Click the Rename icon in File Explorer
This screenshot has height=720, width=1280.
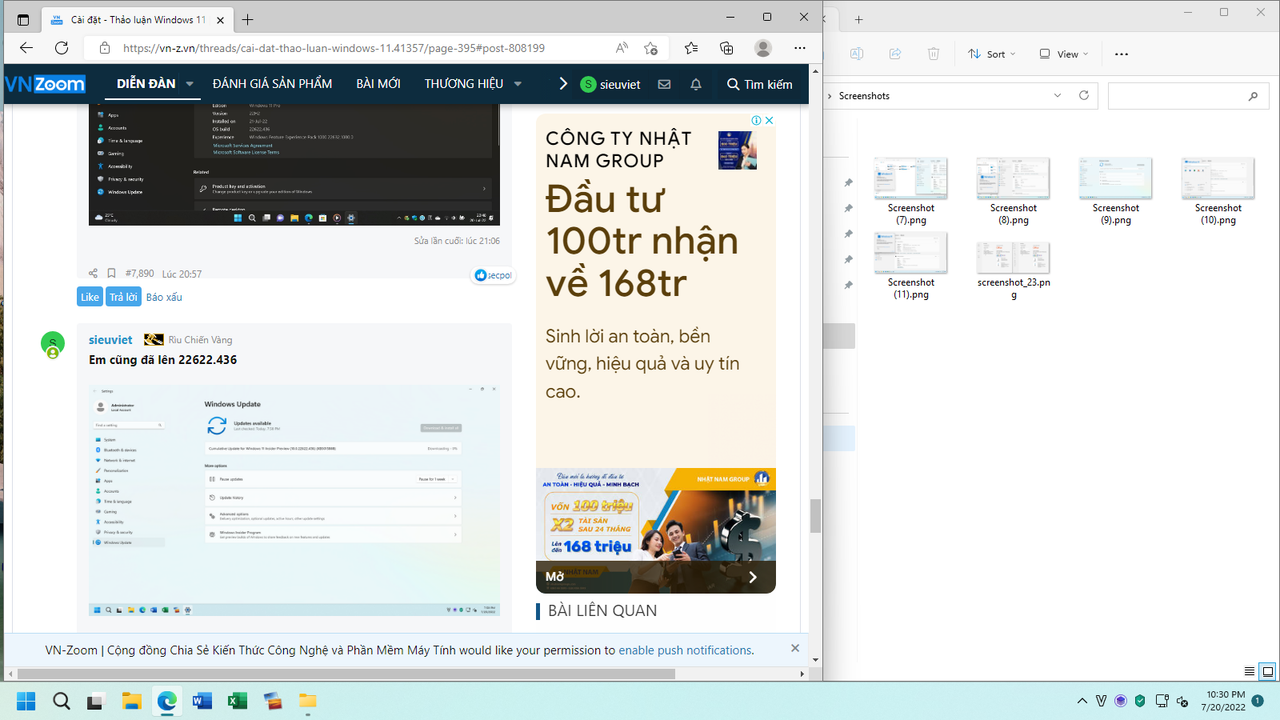point(856,54)
